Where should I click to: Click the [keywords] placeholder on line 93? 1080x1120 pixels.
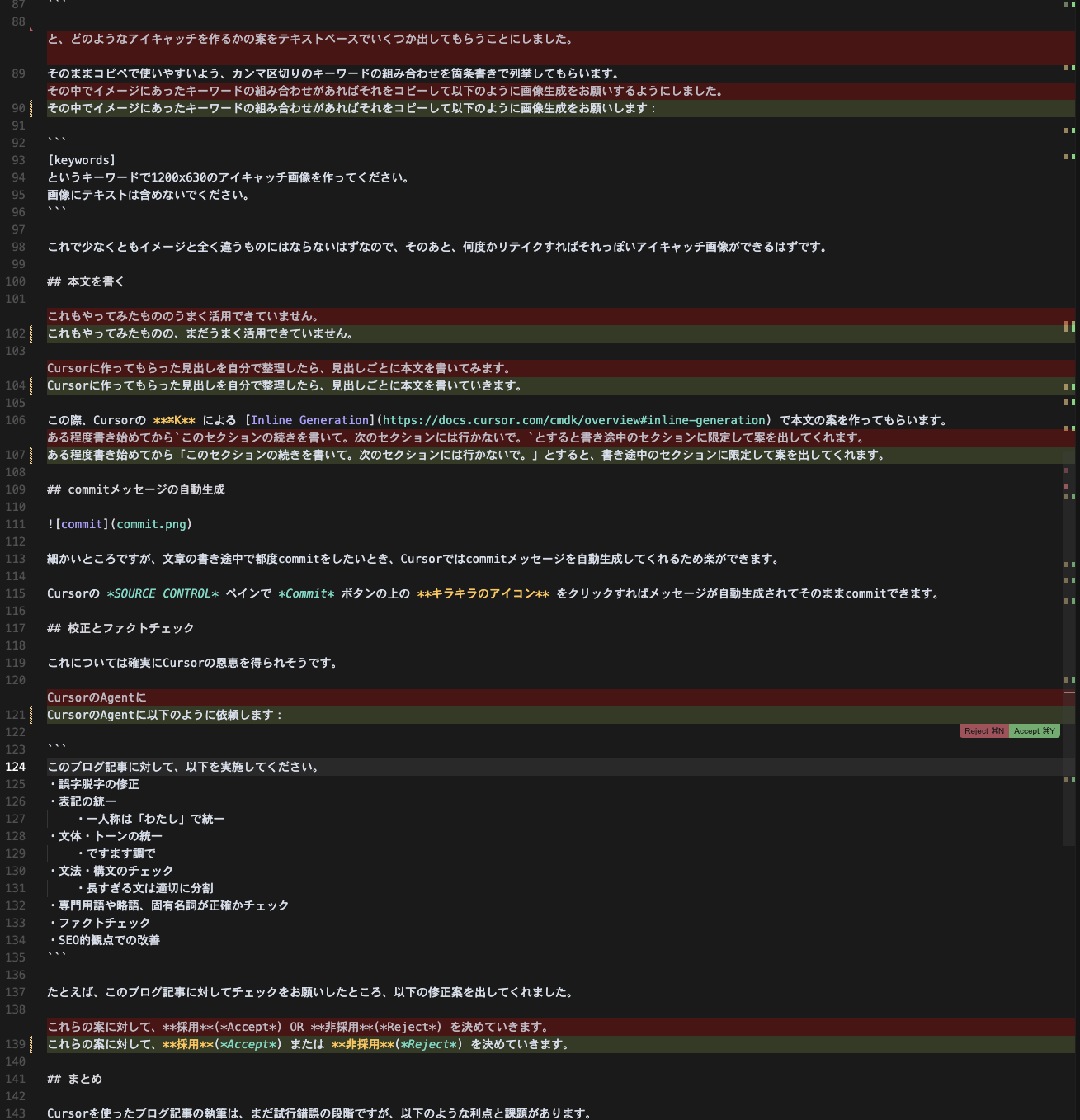click(82, 160)
